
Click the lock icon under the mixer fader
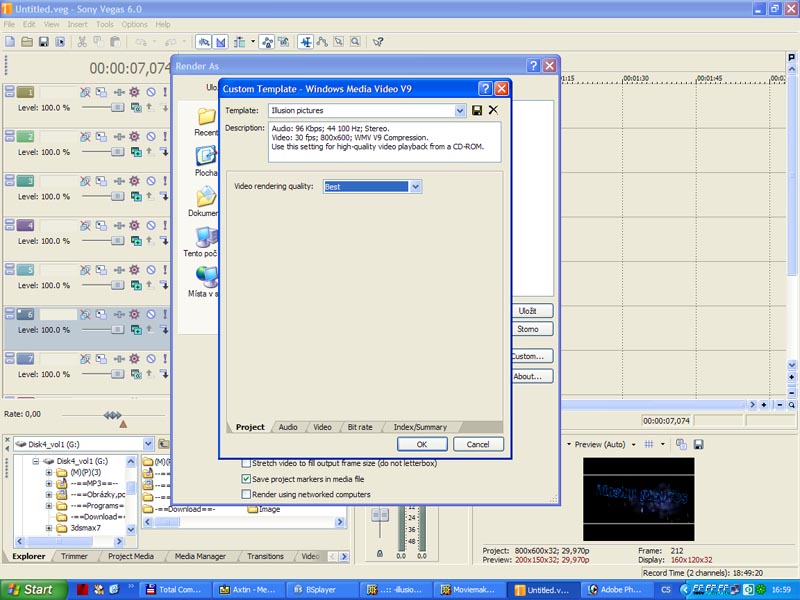[380, 554]
